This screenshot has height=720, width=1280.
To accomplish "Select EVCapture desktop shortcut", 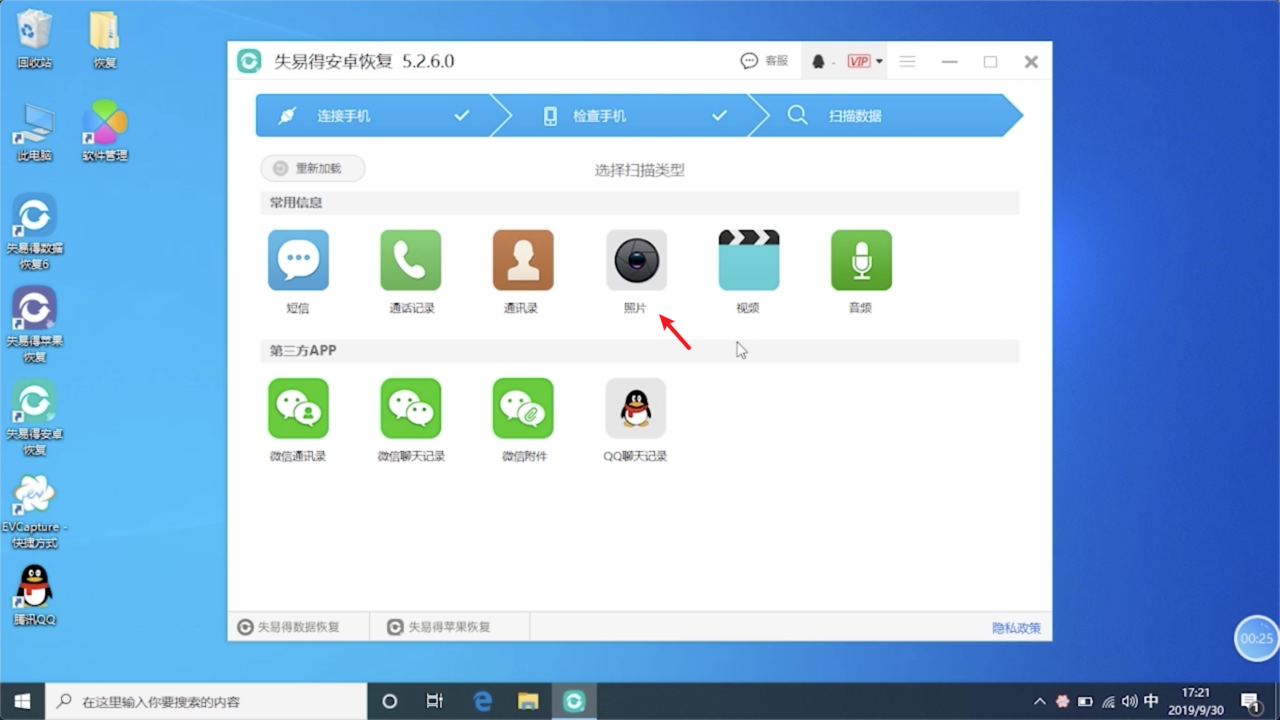I will click(35, 512).
